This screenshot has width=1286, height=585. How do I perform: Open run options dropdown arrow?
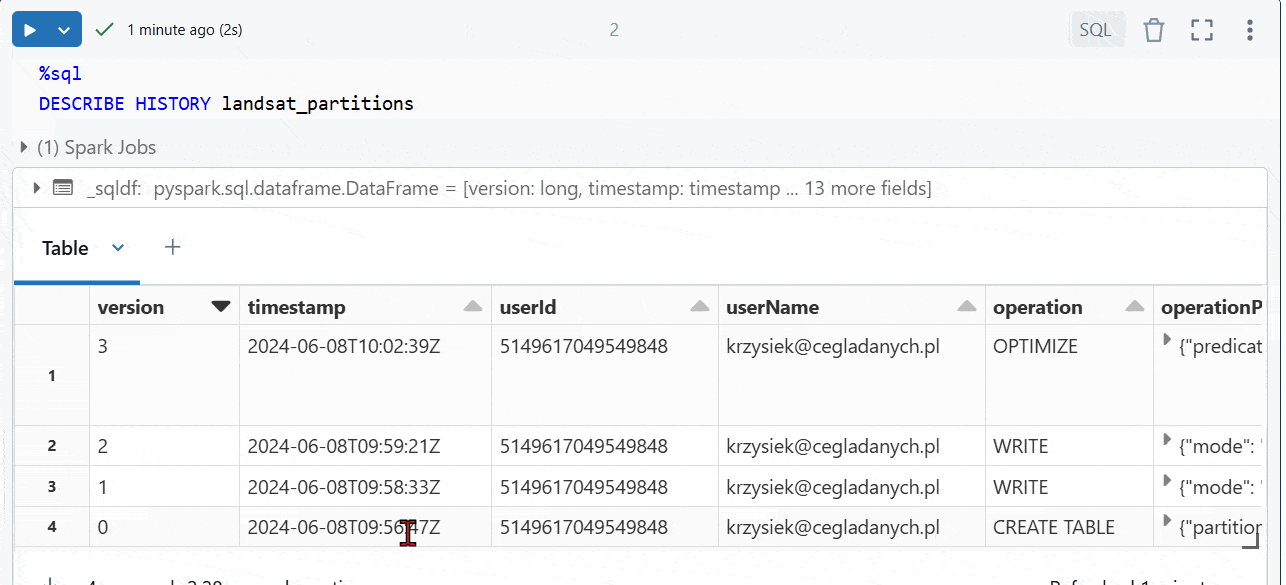tap(65, 30)
